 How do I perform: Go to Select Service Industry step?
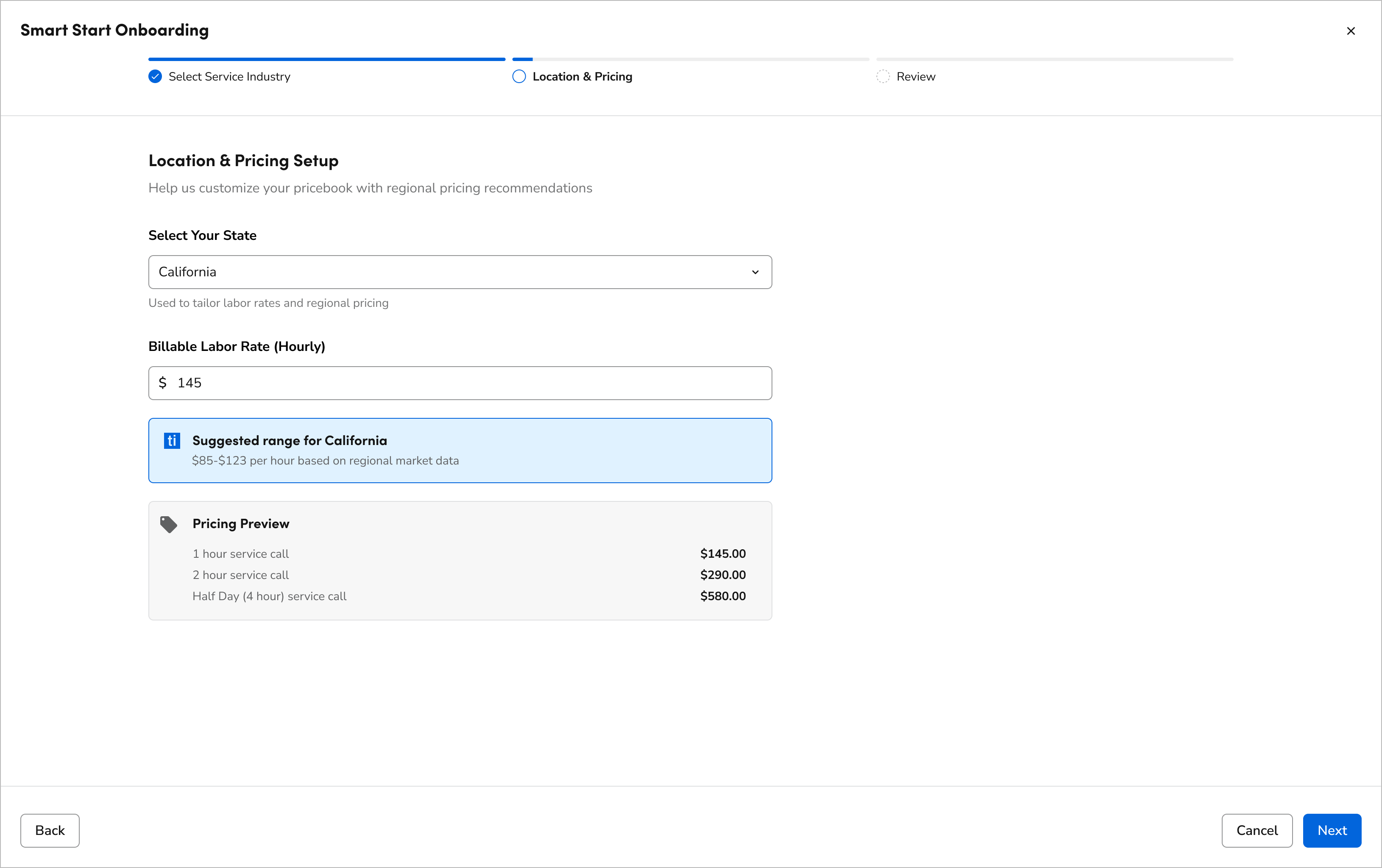coord(229,76)
